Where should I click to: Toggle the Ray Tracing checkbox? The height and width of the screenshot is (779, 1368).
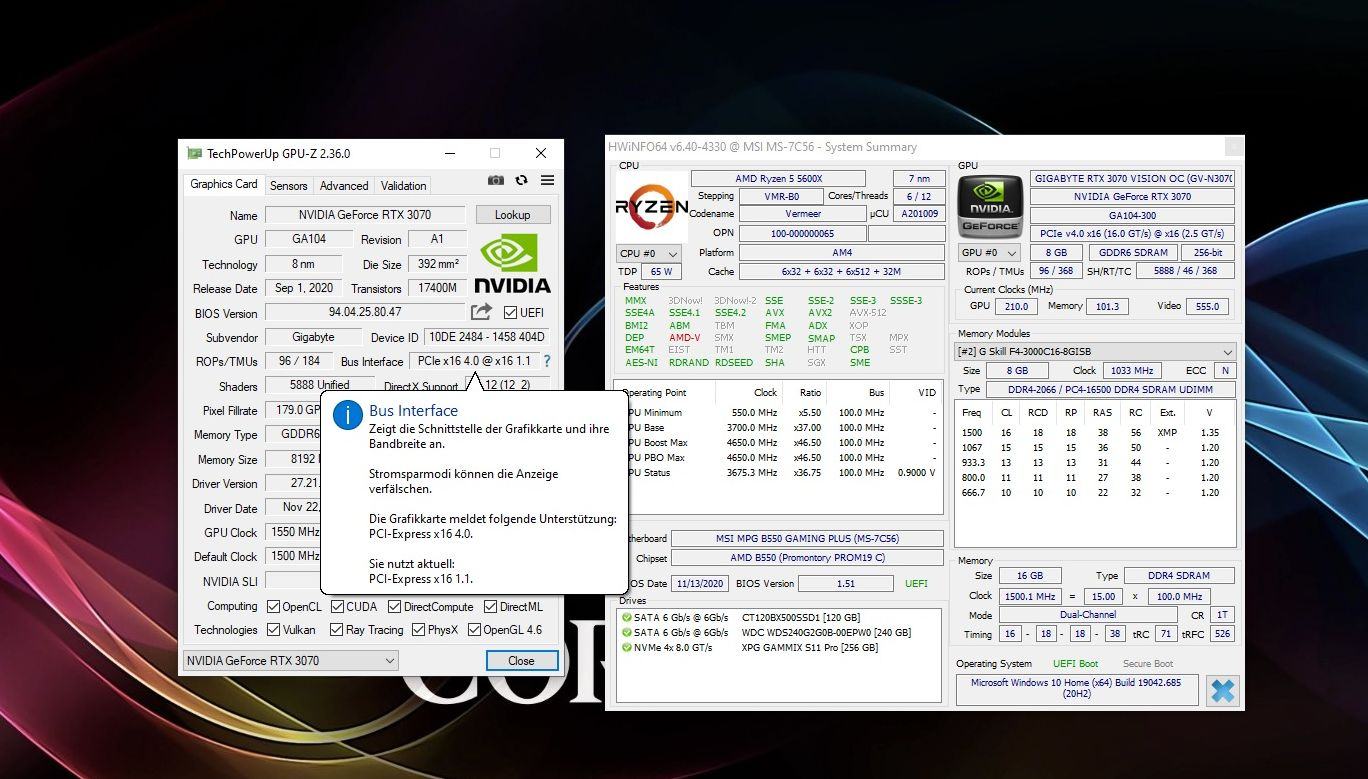[338, 630]
